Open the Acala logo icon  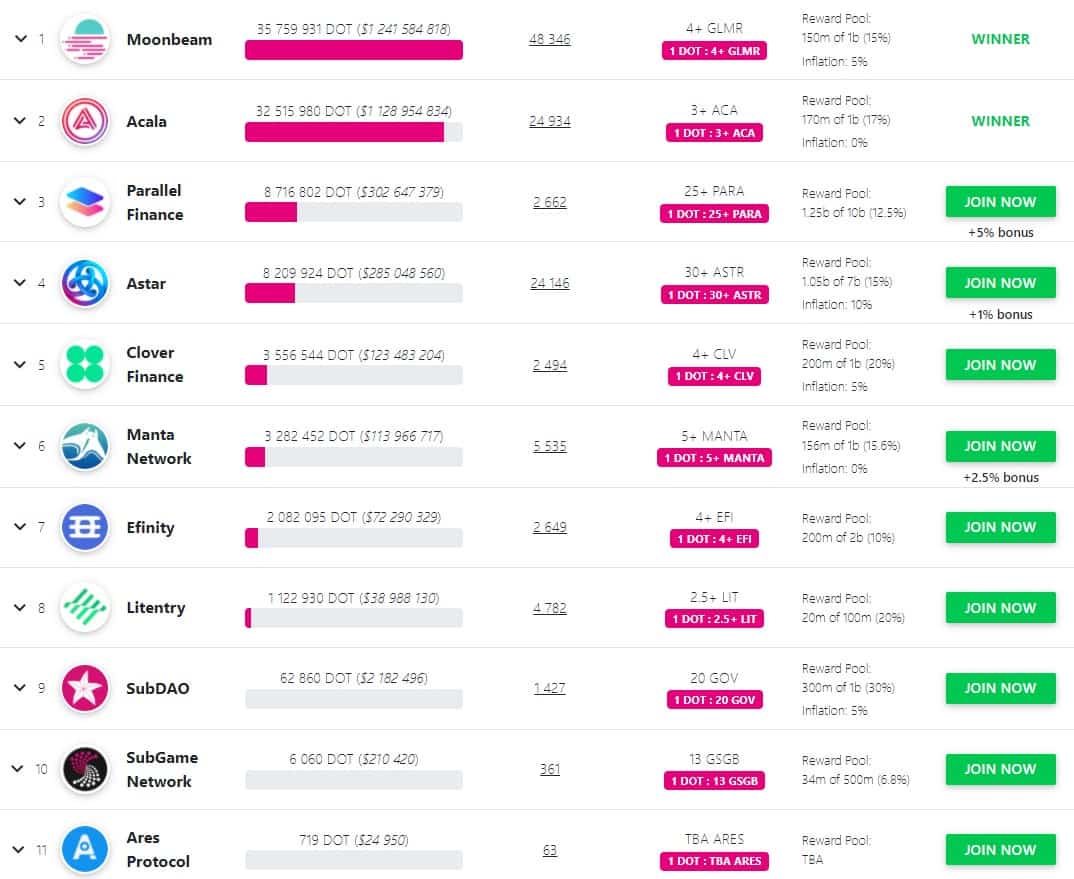[85, 121]
